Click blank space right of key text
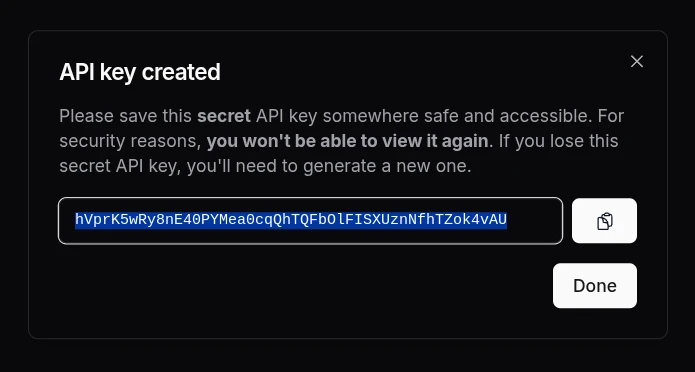Image resolution: width=695 pixels, height=372 pixels. pyautogui.click(x=533, y=221)
